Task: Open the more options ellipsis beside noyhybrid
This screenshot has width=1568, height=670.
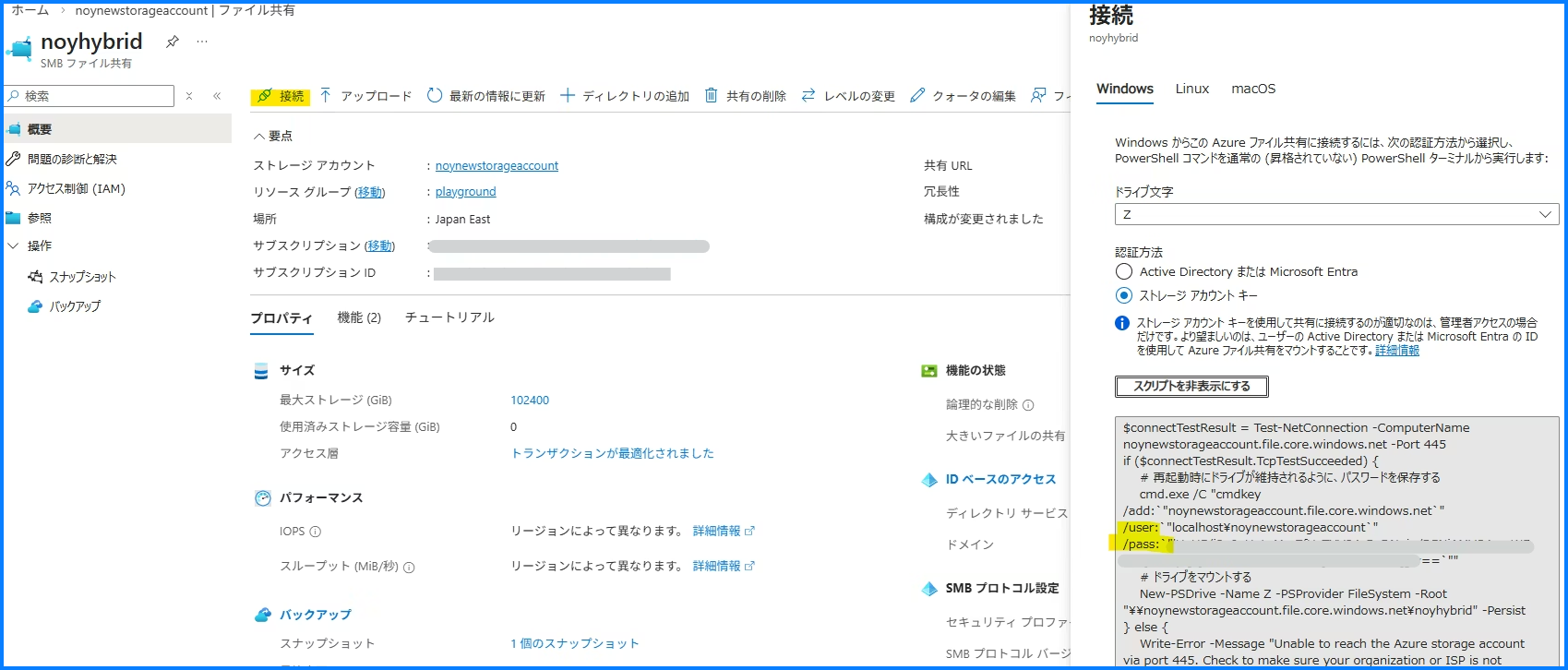Action: tap(202, 42)
